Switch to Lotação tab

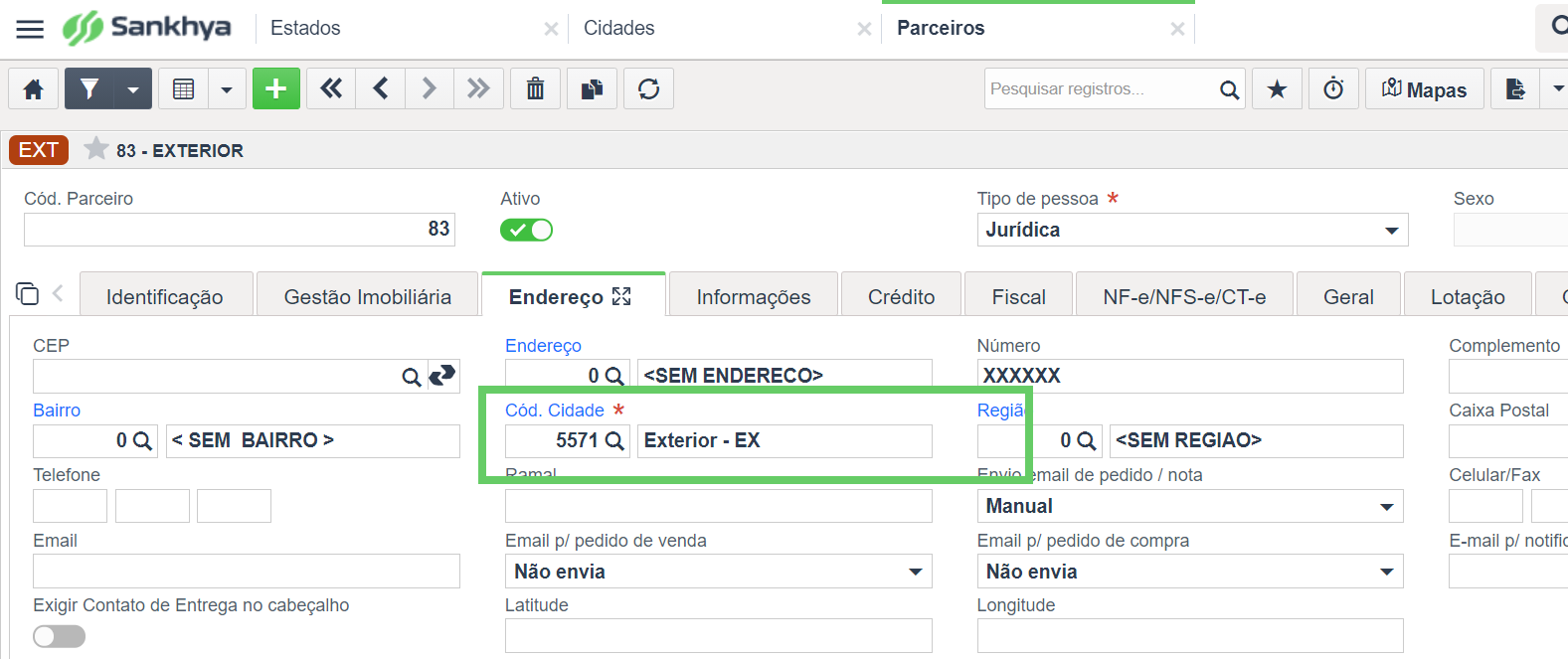pyautogui.click(x=1468, y=296)
